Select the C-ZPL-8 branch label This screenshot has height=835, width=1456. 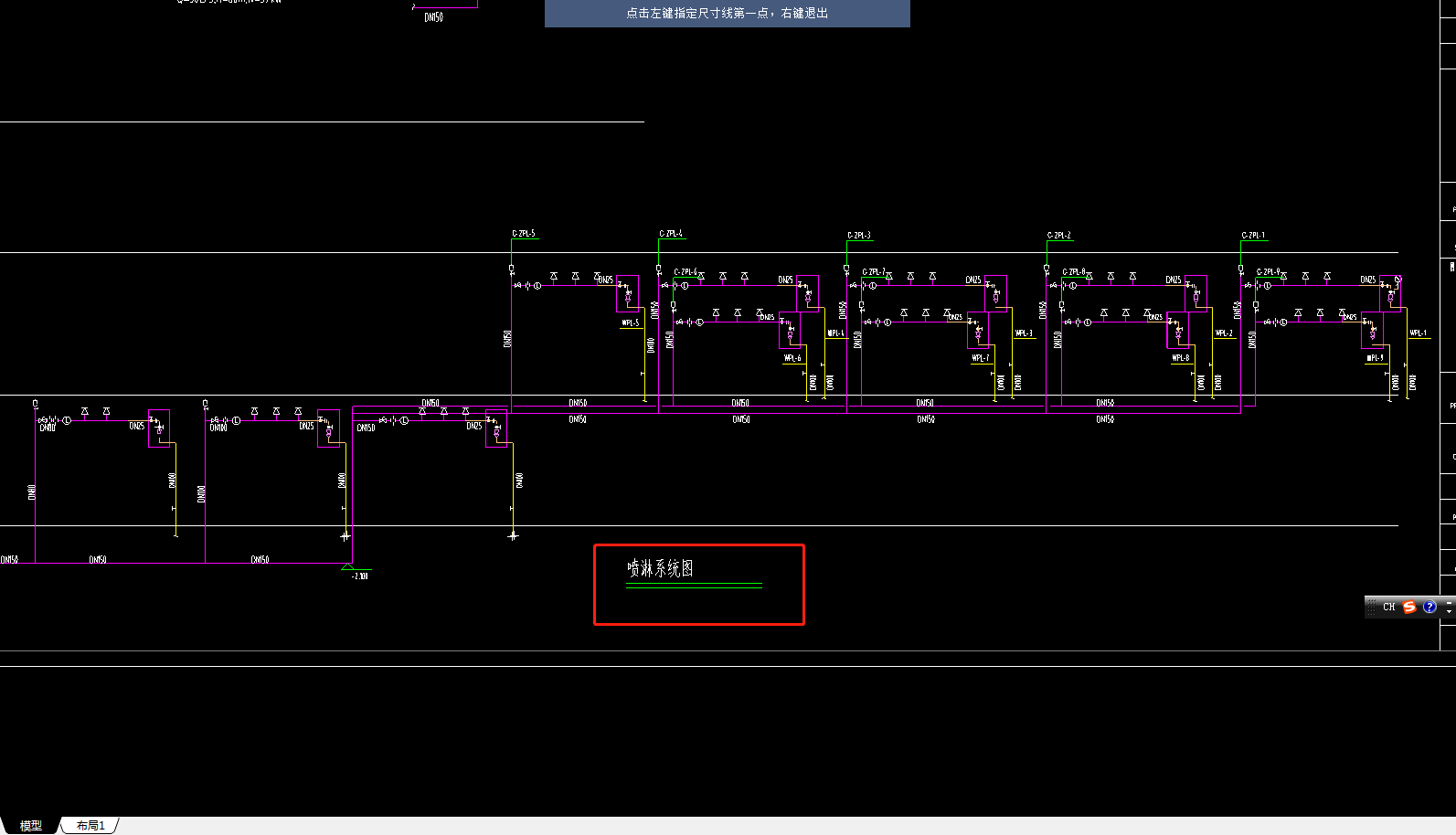point(1074,272)
